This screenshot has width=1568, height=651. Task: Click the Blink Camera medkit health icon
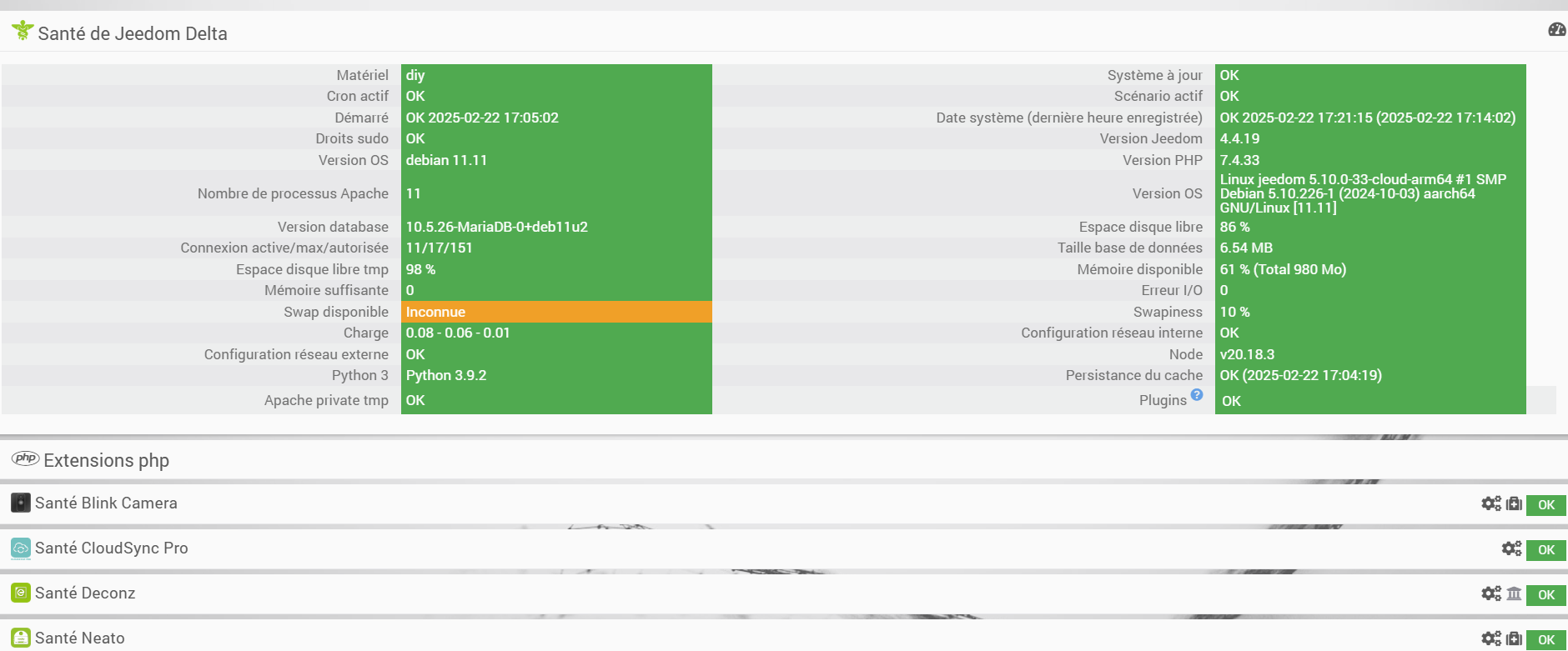pyautogui.click(x=1514, y=503)
